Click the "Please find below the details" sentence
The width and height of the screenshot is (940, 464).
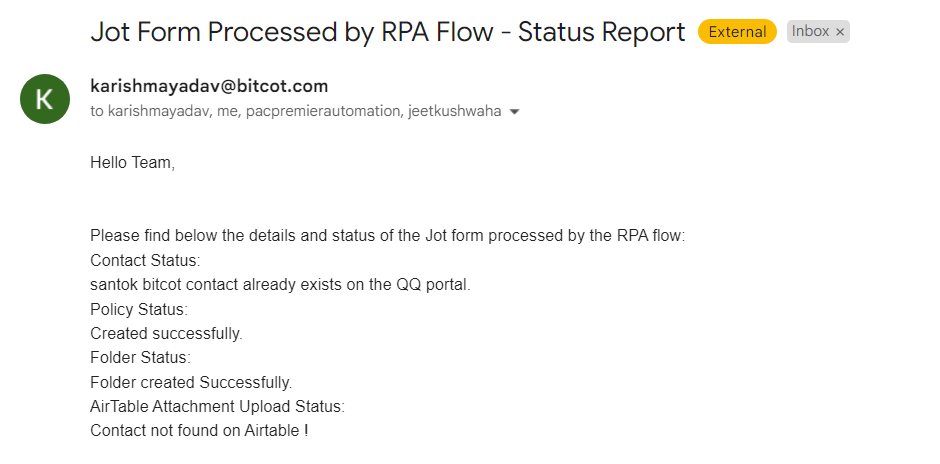(387, 236)
